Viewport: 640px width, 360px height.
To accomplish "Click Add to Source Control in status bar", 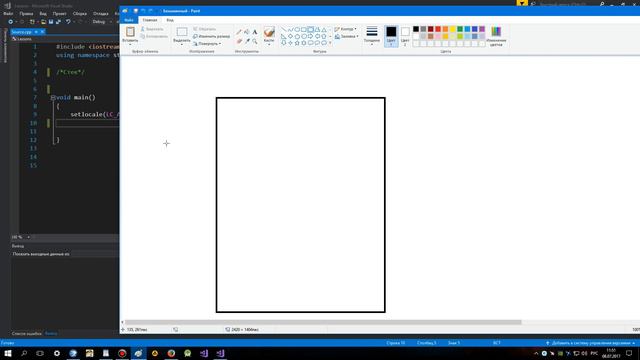I will point(590,343).
